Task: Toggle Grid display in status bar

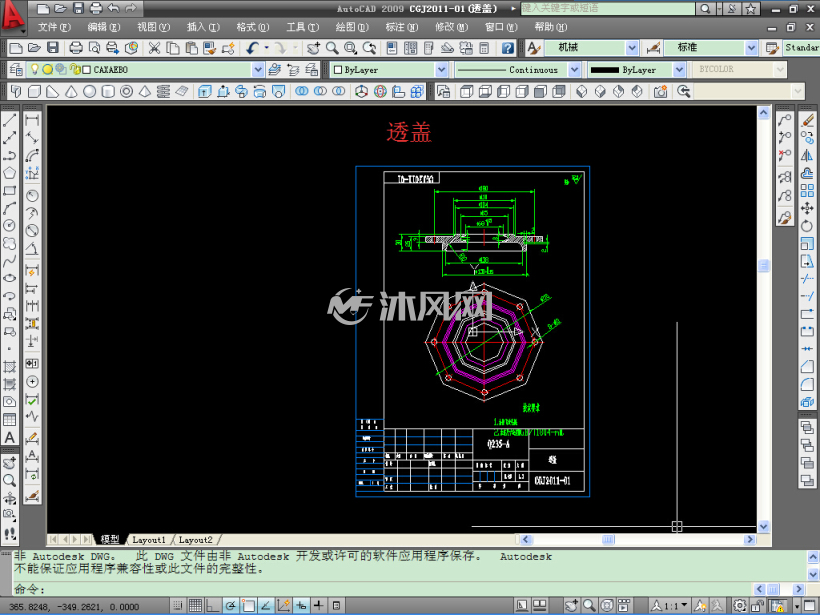Action: [196, 606]
